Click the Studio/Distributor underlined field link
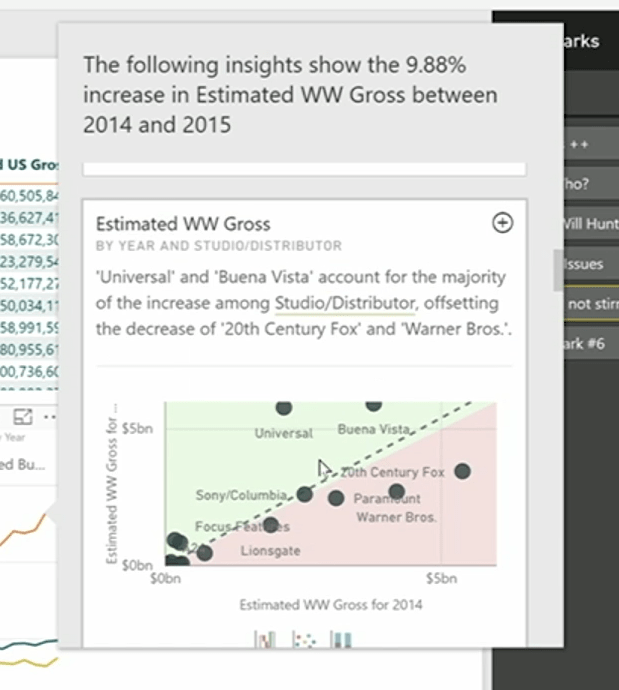 point(344,303)
